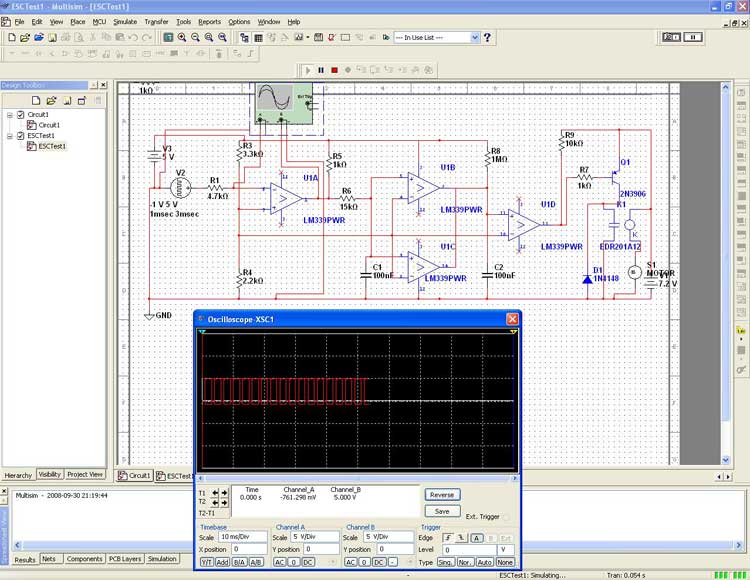Move T1 cursor right arrow
The image size is (750, 580).
pos(224,492)
